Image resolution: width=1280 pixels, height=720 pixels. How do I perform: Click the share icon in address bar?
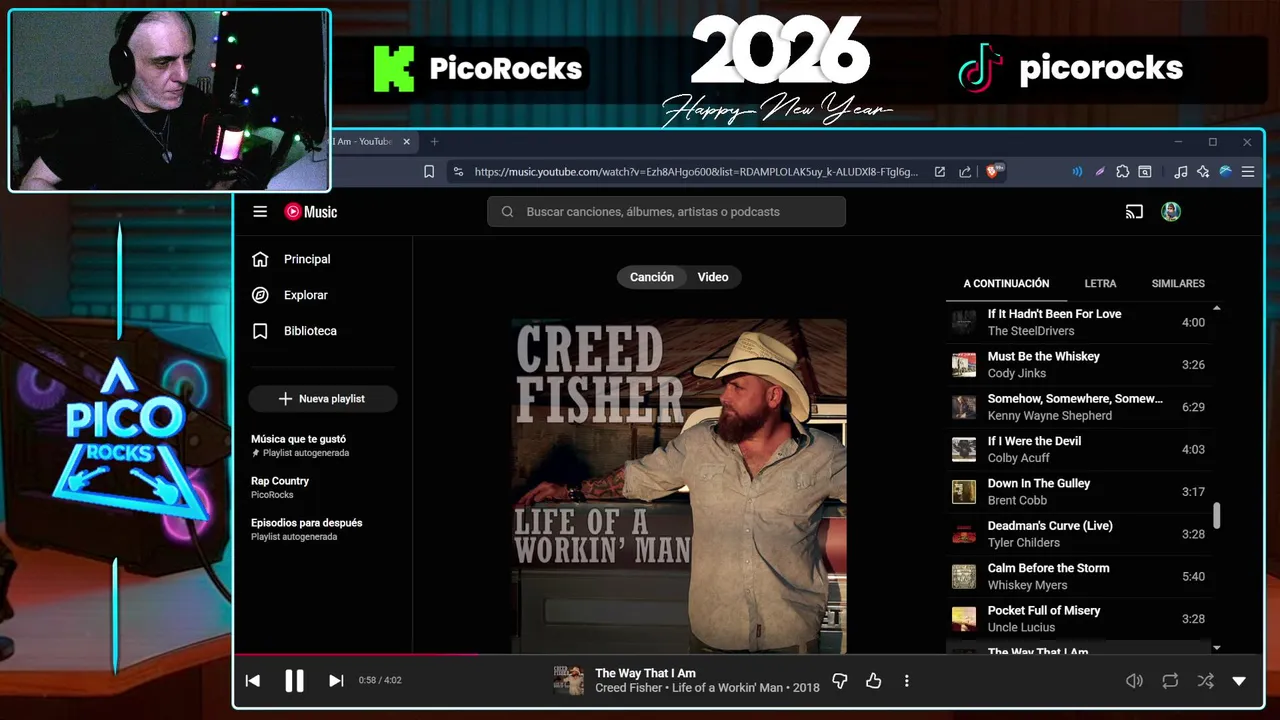tap(965, 172)
